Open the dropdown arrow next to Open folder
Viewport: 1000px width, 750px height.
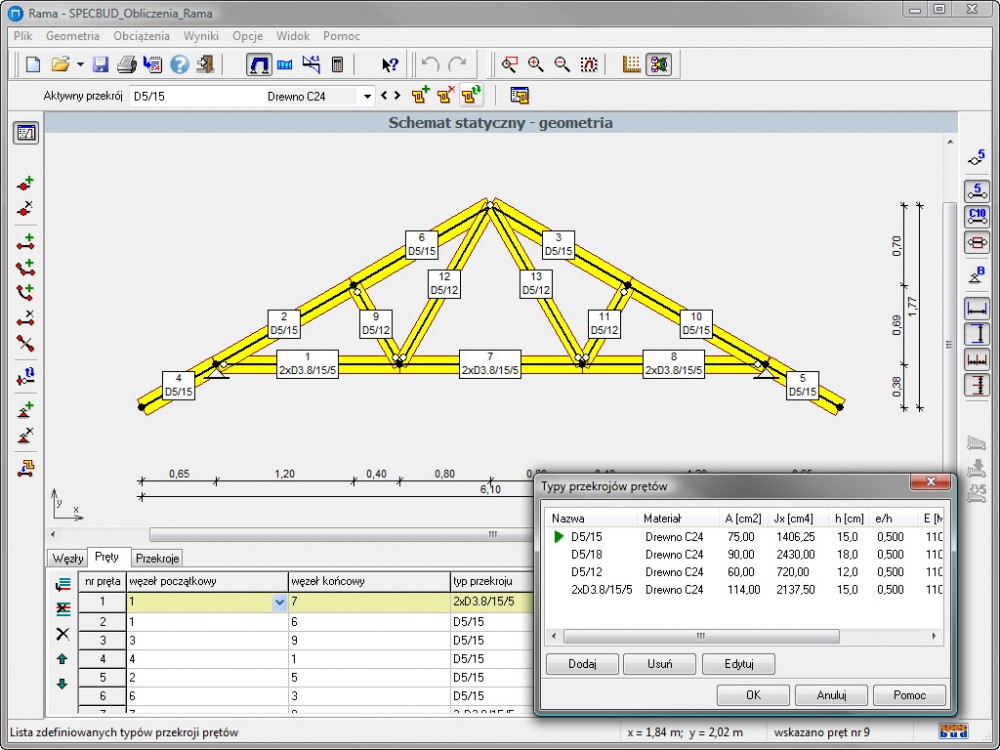[x=80, y=65]
